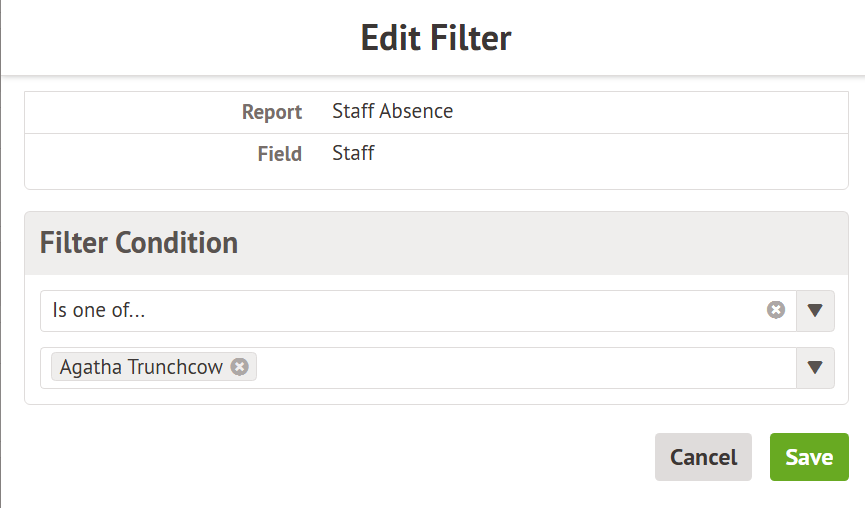Viewport: 865px width, 508px height.
Task: Expand the staff selection dropdown arrow
Action: [x=815, y=368]
